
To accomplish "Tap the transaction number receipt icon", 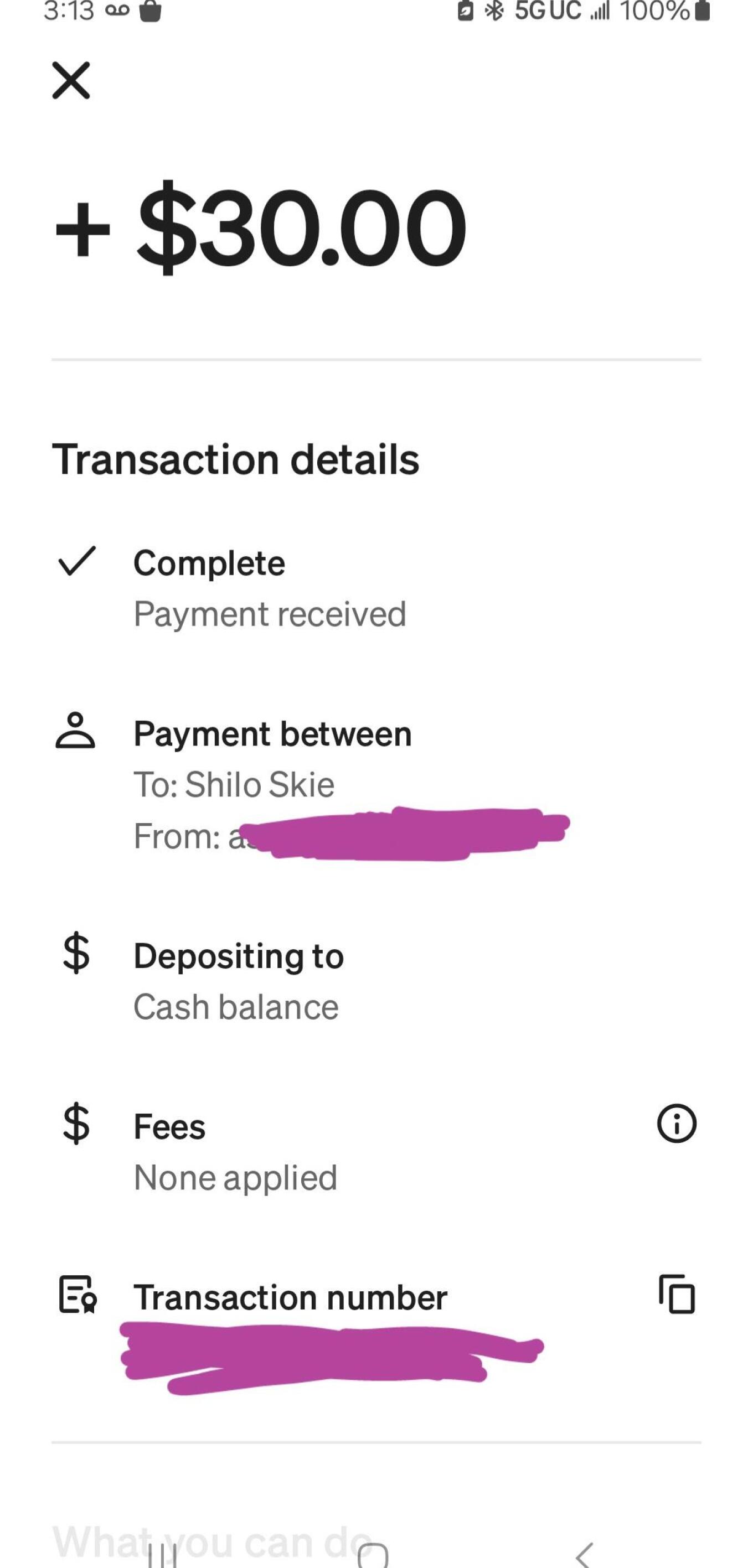I will click(78, 1295).
